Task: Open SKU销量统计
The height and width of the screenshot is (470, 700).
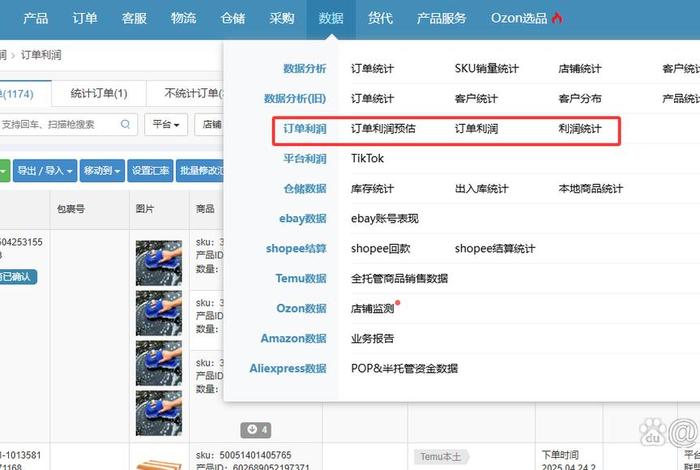Action: (x=487, y=69)
